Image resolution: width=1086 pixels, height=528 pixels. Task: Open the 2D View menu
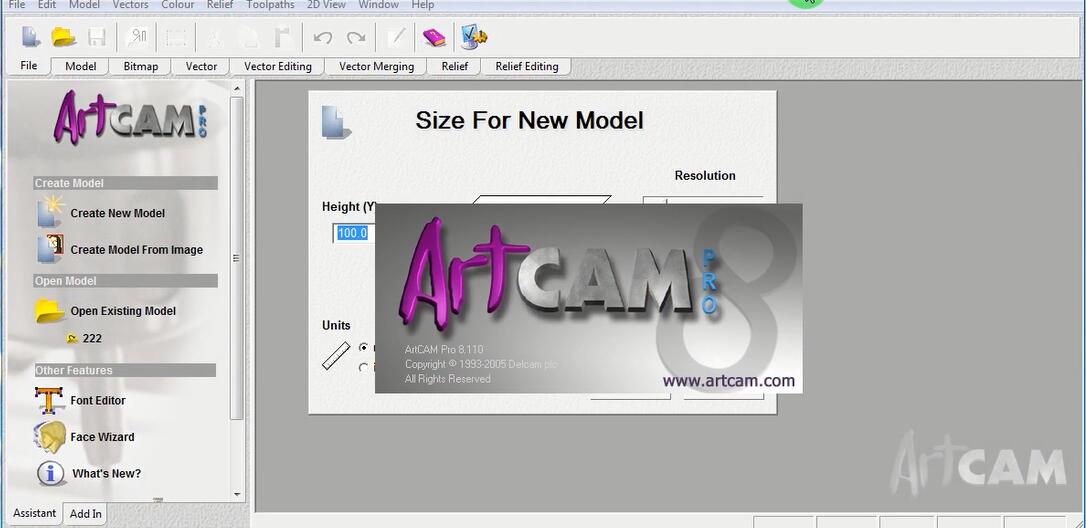click(x=326, y=5)
